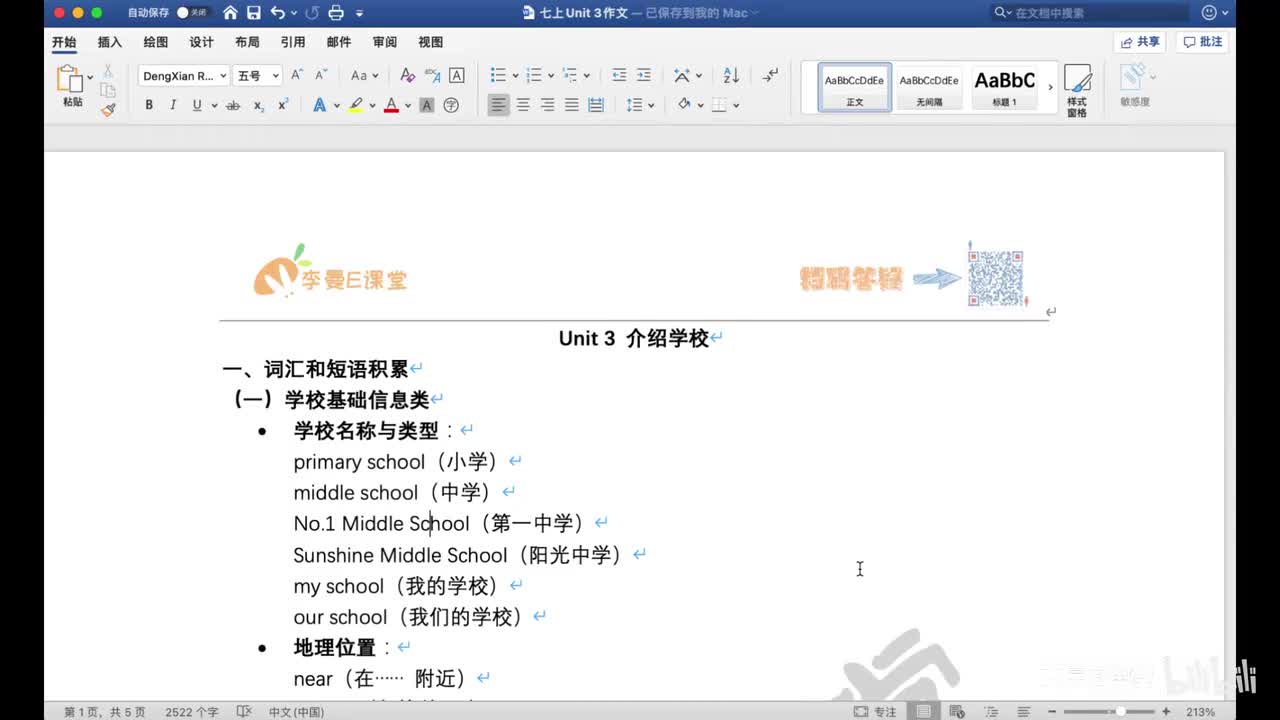Toggle Italic formatting
Viewport: 1280px width, 720px height.
(173, 105)
